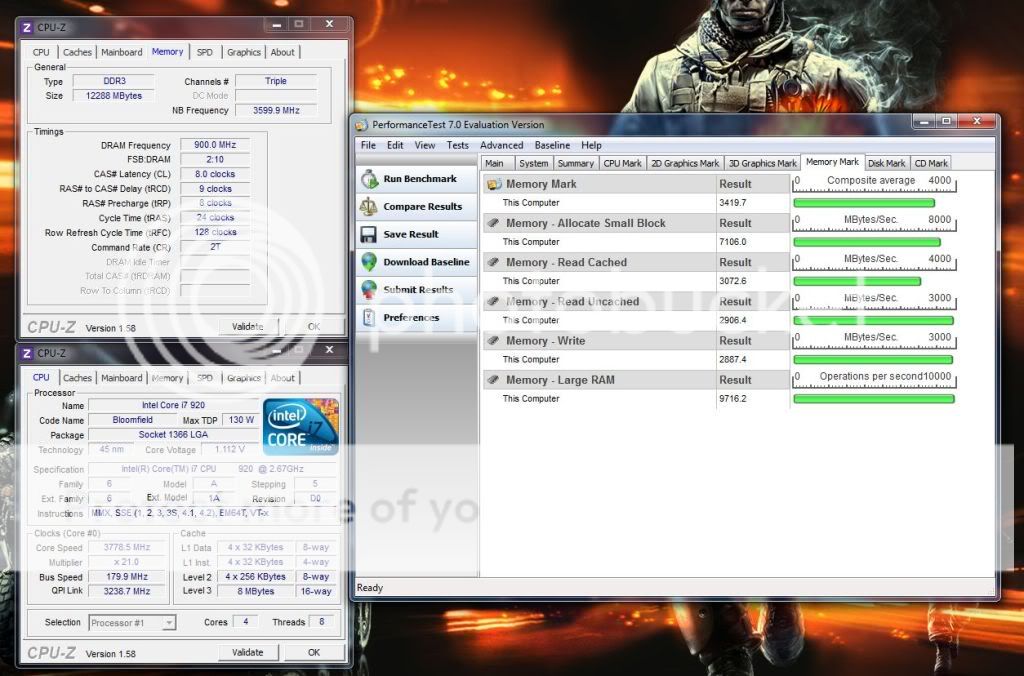The image size is (1024, 676).
Task: Open the Caches tab in top CPU-Z window
Action: [77, 52]
